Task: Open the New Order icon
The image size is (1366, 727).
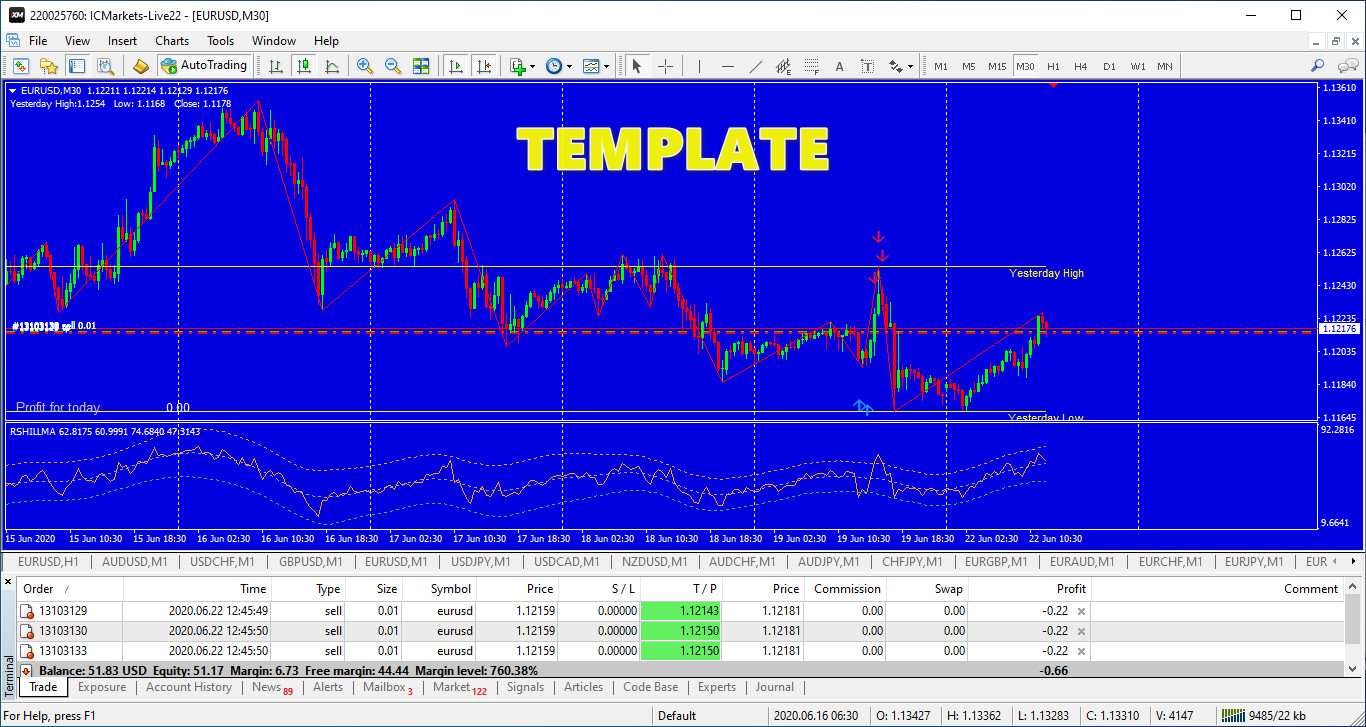Action: [x=141, y=66]
